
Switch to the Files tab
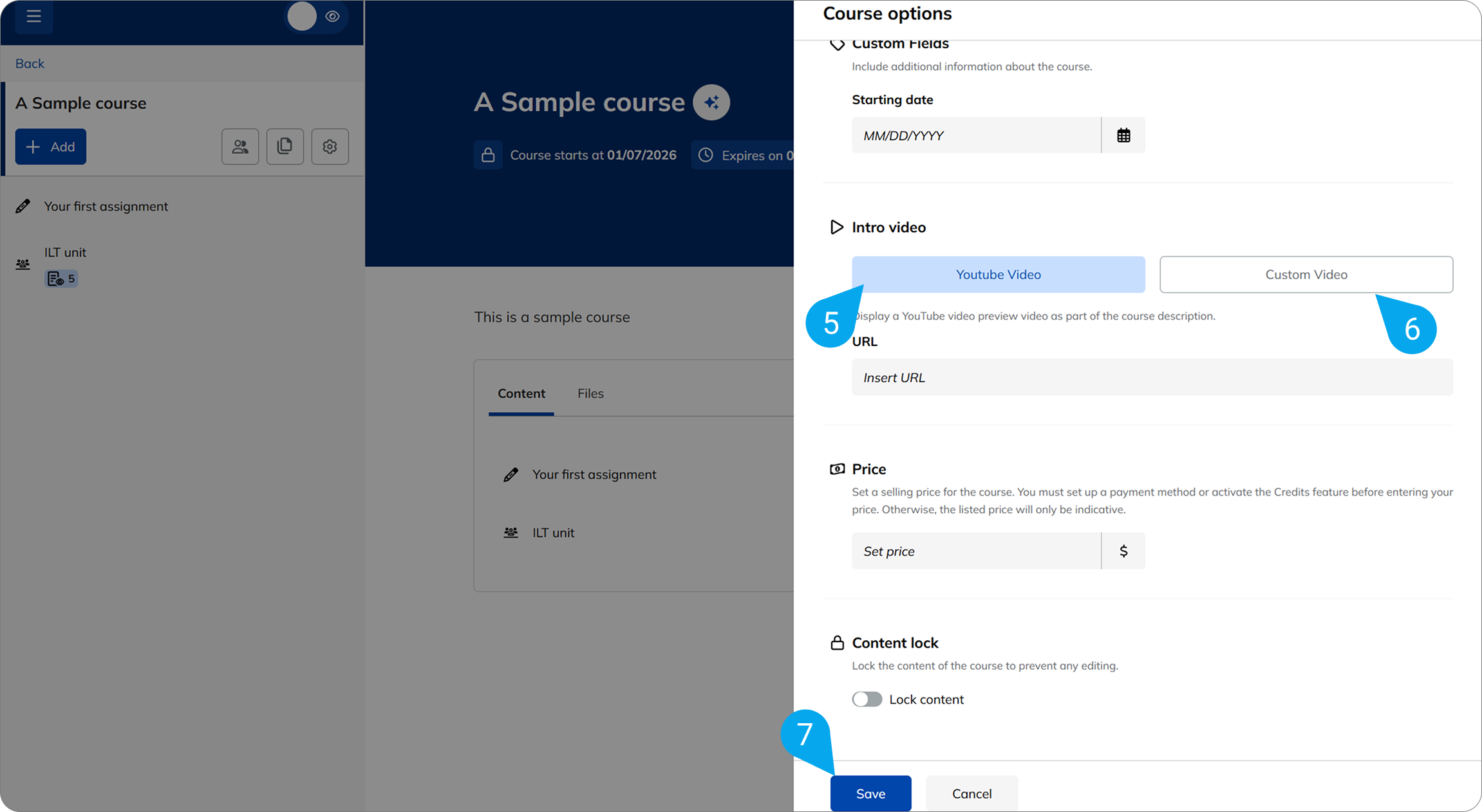pyautogui.click(x=590, y=394)
